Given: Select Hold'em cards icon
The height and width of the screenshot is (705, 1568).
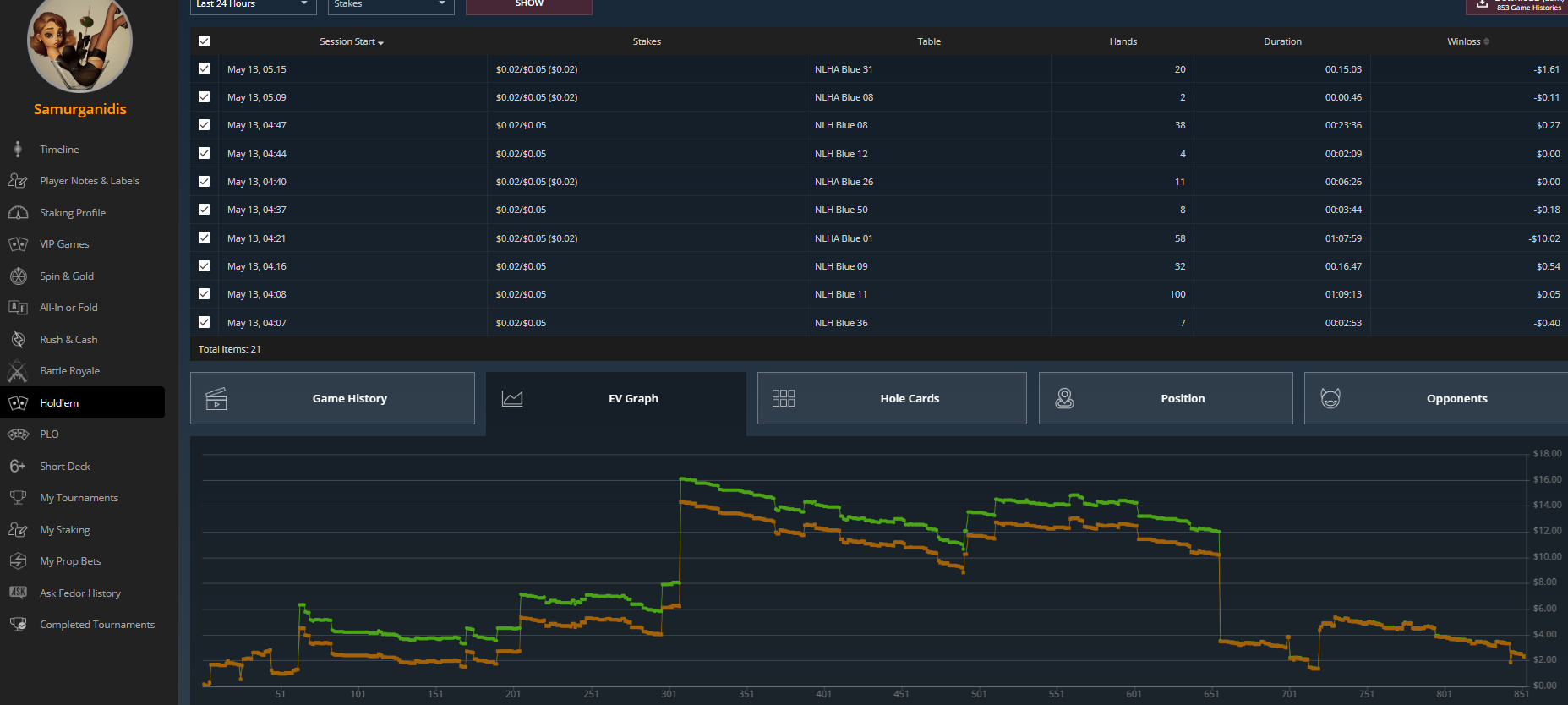Looking at the screenshot, I should (18, 403).
